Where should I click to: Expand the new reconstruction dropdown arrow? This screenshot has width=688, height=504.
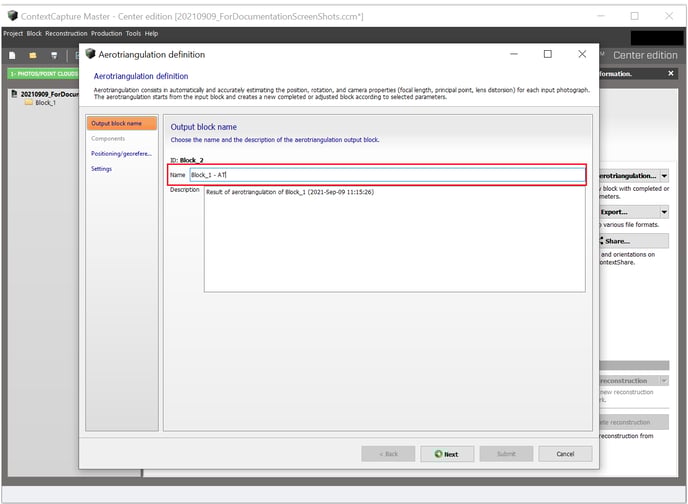(x=664, y=381)
